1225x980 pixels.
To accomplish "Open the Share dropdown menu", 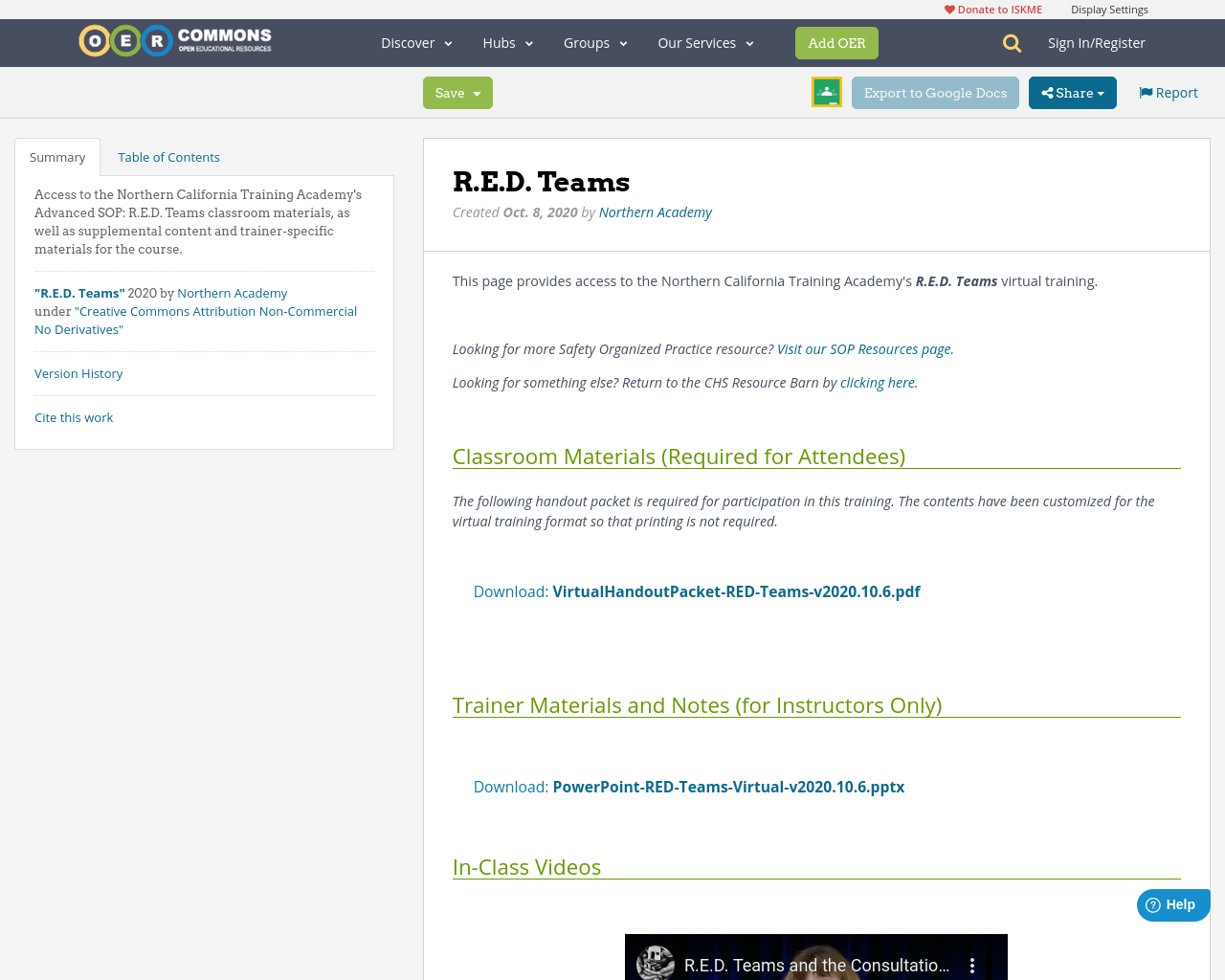I will coord(1072,92).
